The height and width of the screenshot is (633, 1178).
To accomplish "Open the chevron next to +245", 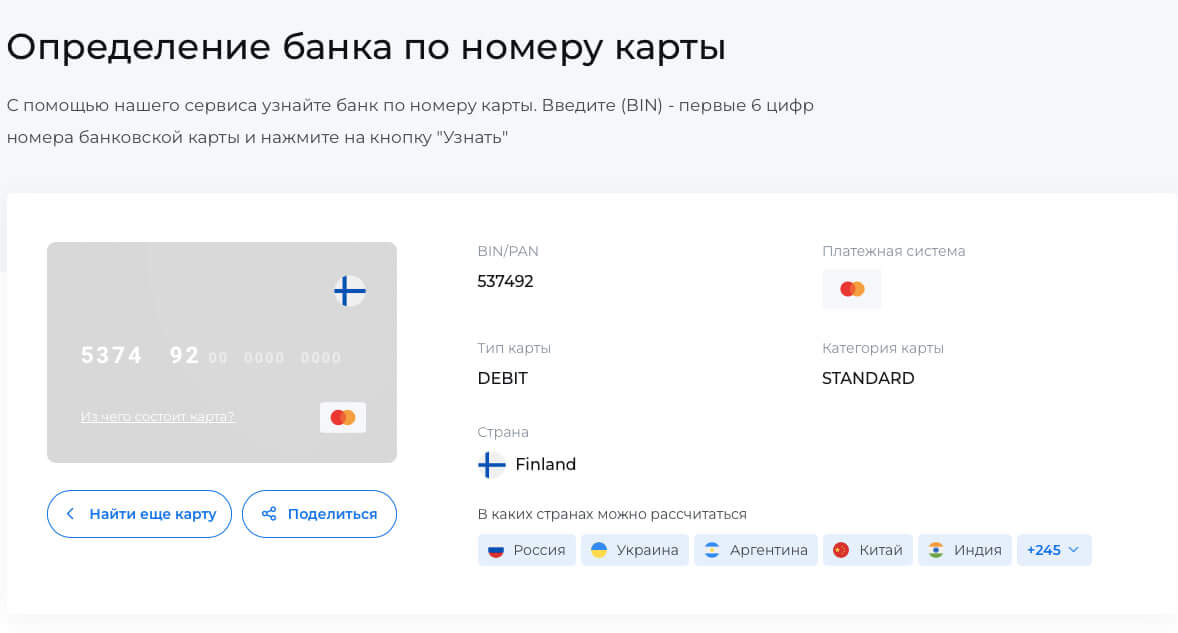I will click(1074, 549).
